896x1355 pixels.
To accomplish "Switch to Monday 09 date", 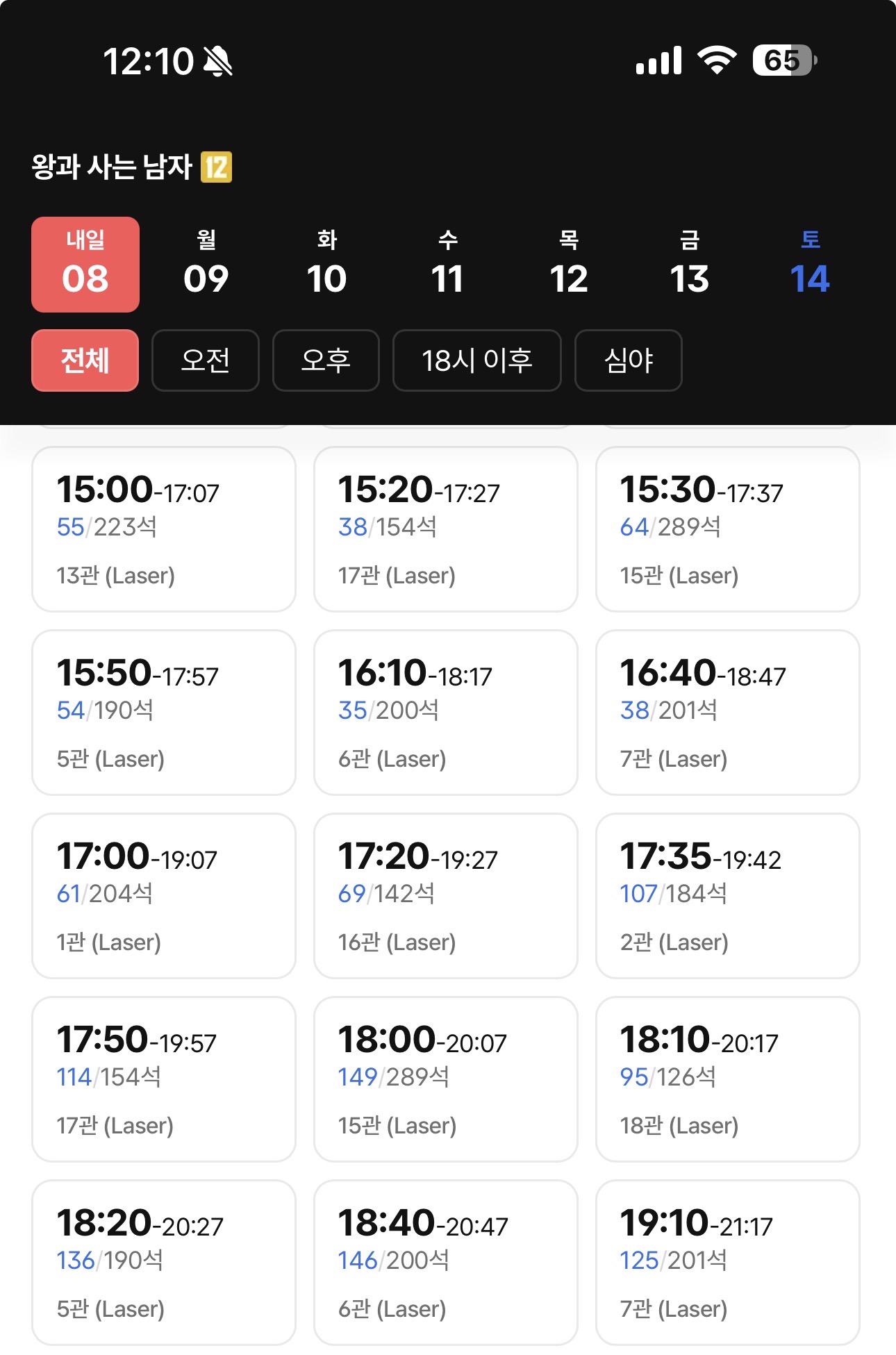I will tap(206, 265).
